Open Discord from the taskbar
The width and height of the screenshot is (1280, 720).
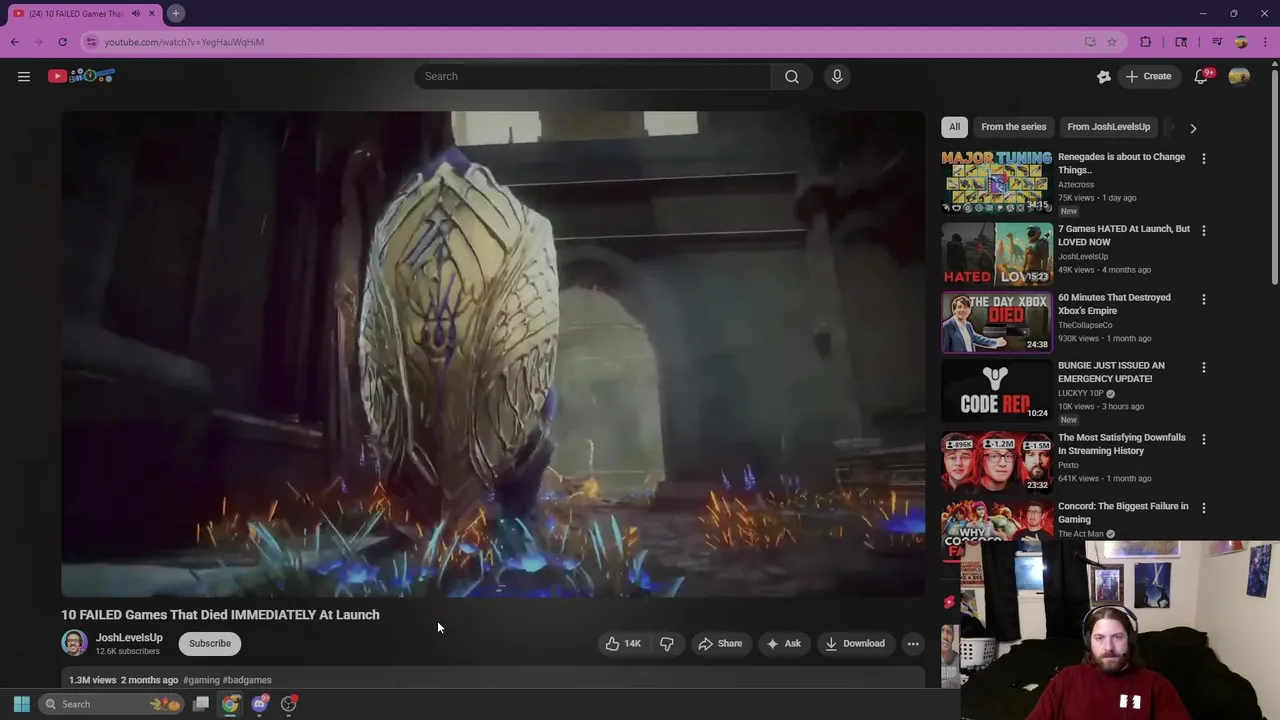[260, 704]
